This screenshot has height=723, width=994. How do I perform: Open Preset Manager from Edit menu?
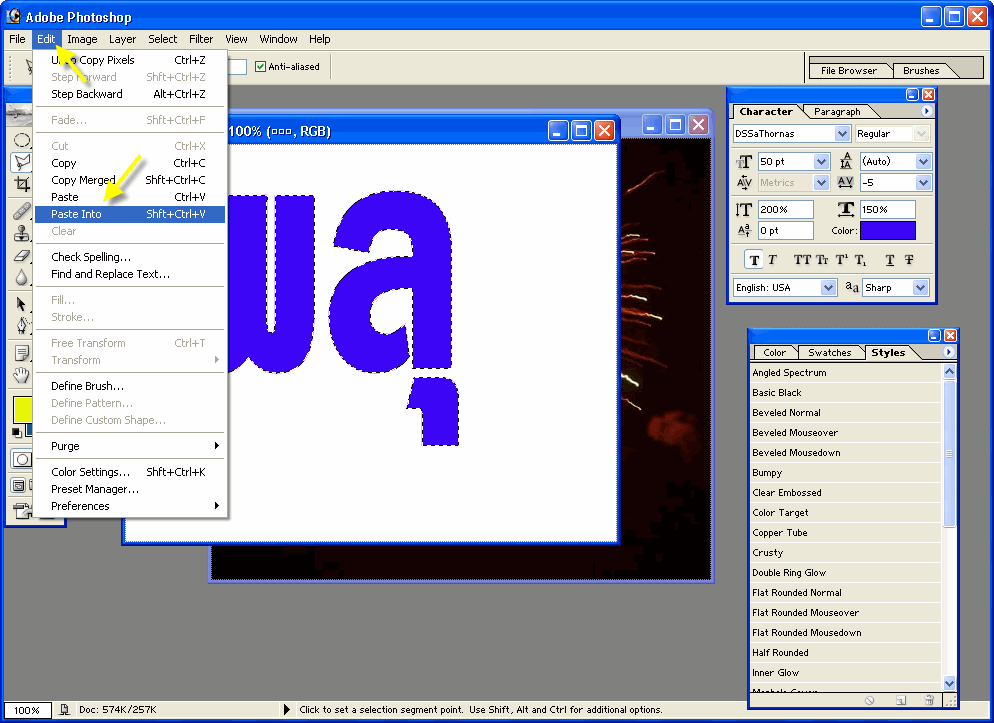pyautogui.click(x=130, y=489)
